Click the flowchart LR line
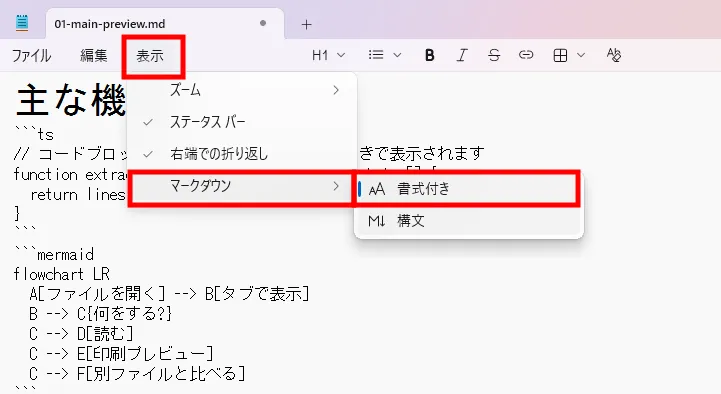The height and width of the screenshot is (394, 721). coord(62,274)
